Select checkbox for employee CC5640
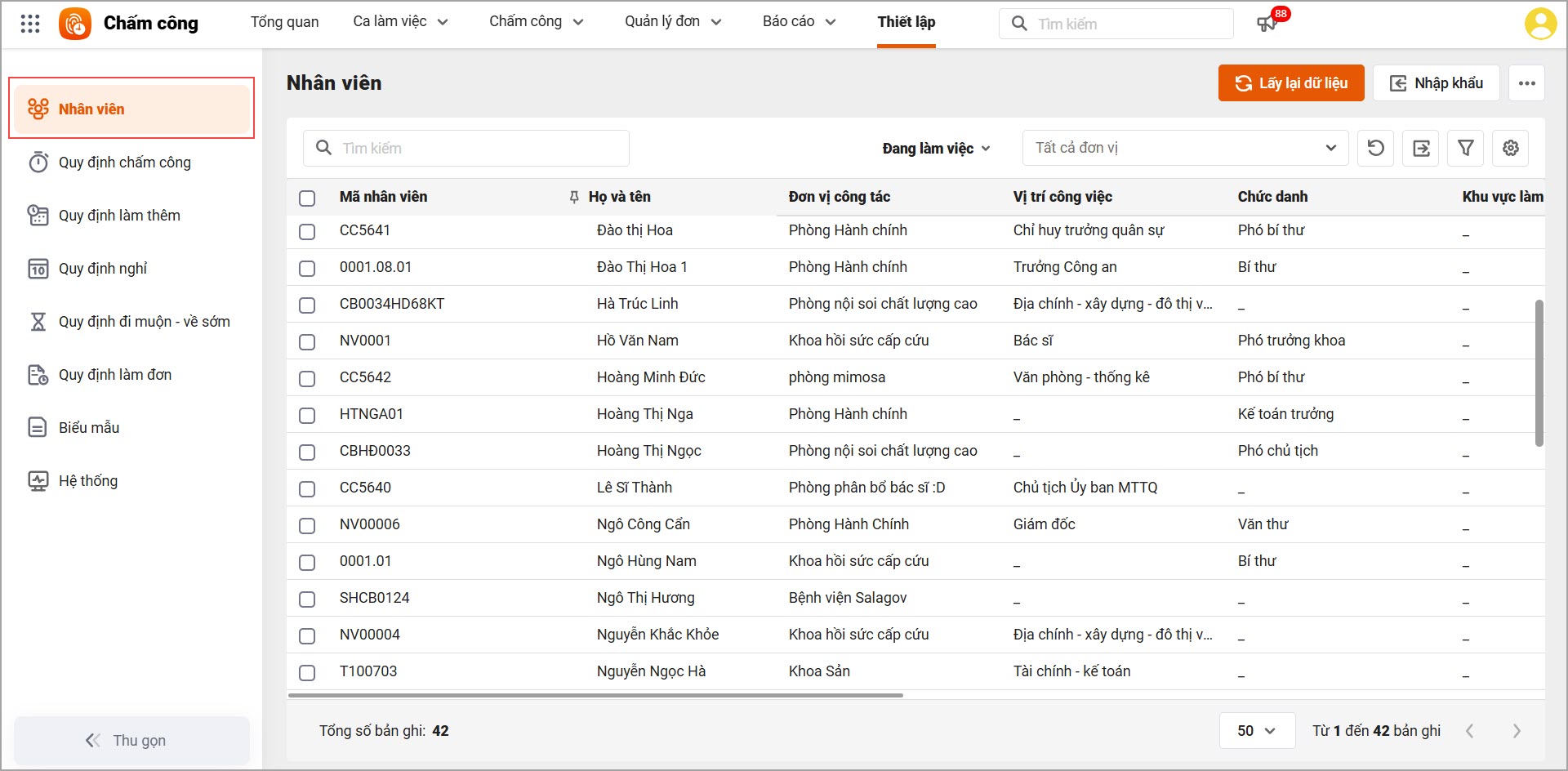Viewport: 1568px width, 771px height. pyautogui.click(x=307, y=488)
